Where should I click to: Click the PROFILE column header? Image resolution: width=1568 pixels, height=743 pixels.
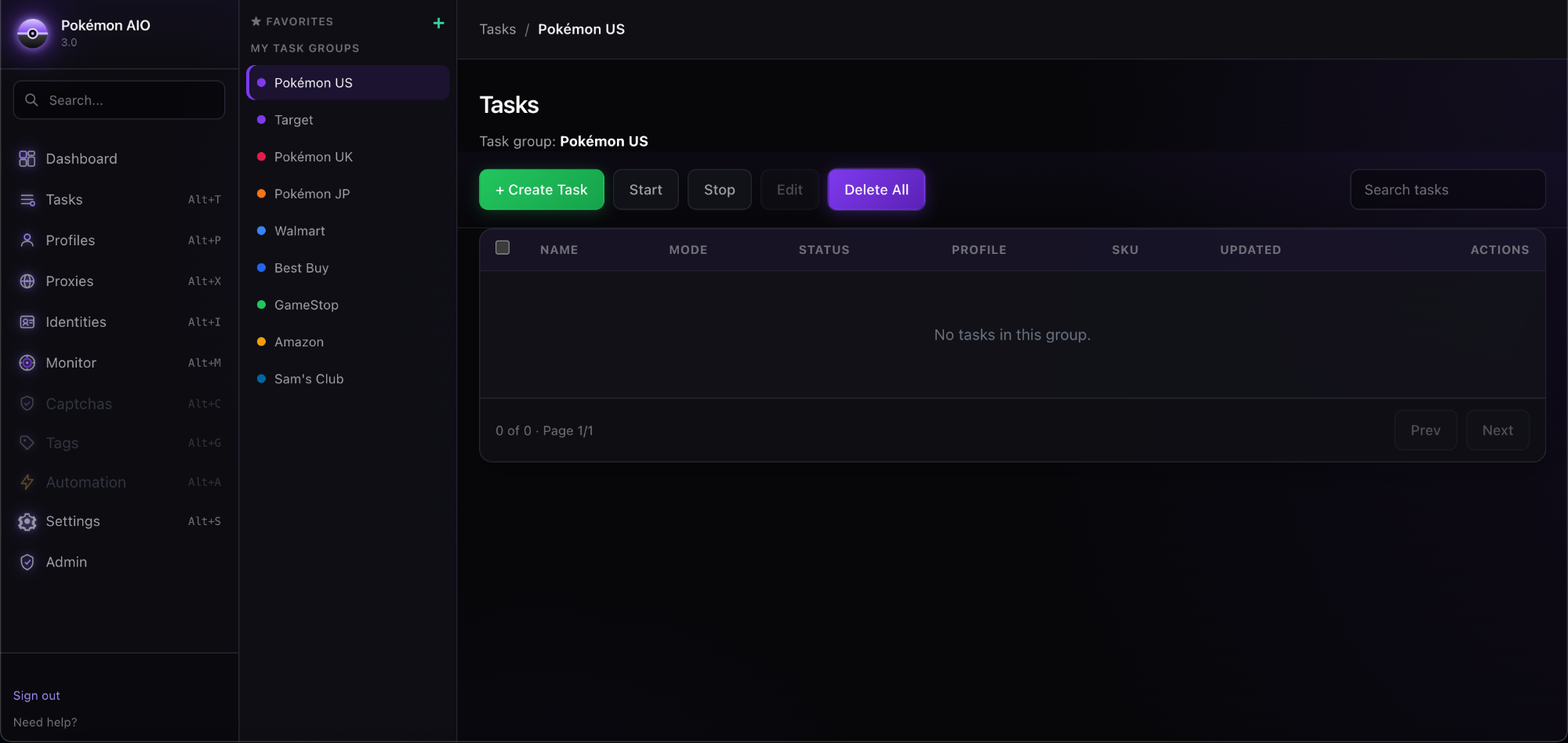[x=979, y=249]
